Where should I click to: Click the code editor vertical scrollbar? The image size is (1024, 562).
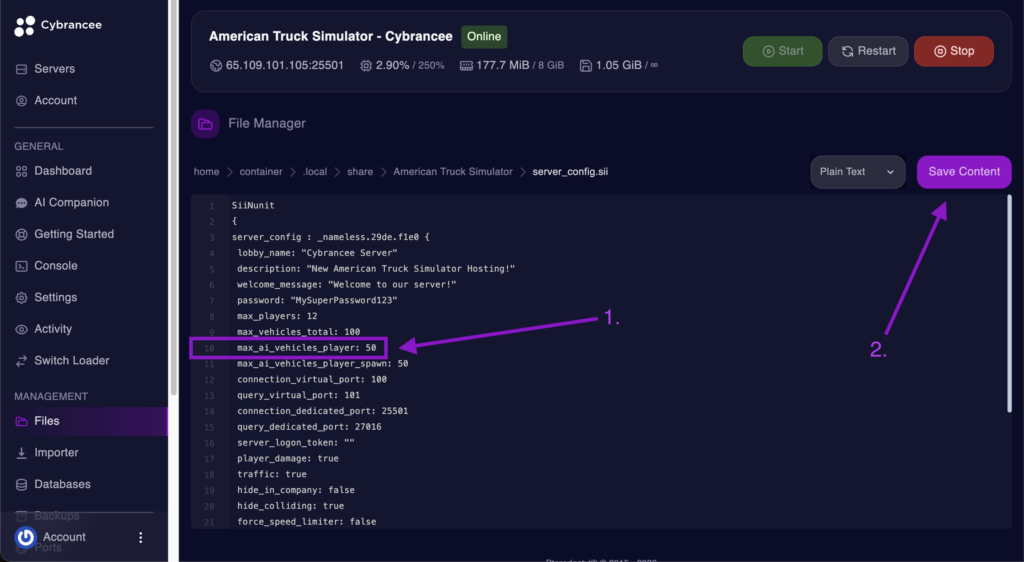click(x=1008, y=304)
